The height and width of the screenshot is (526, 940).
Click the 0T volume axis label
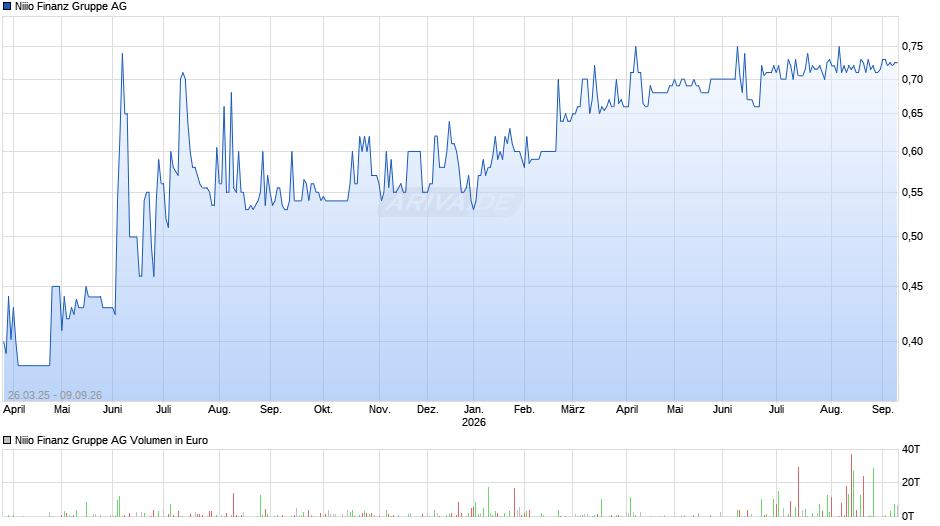pos(908,516)
